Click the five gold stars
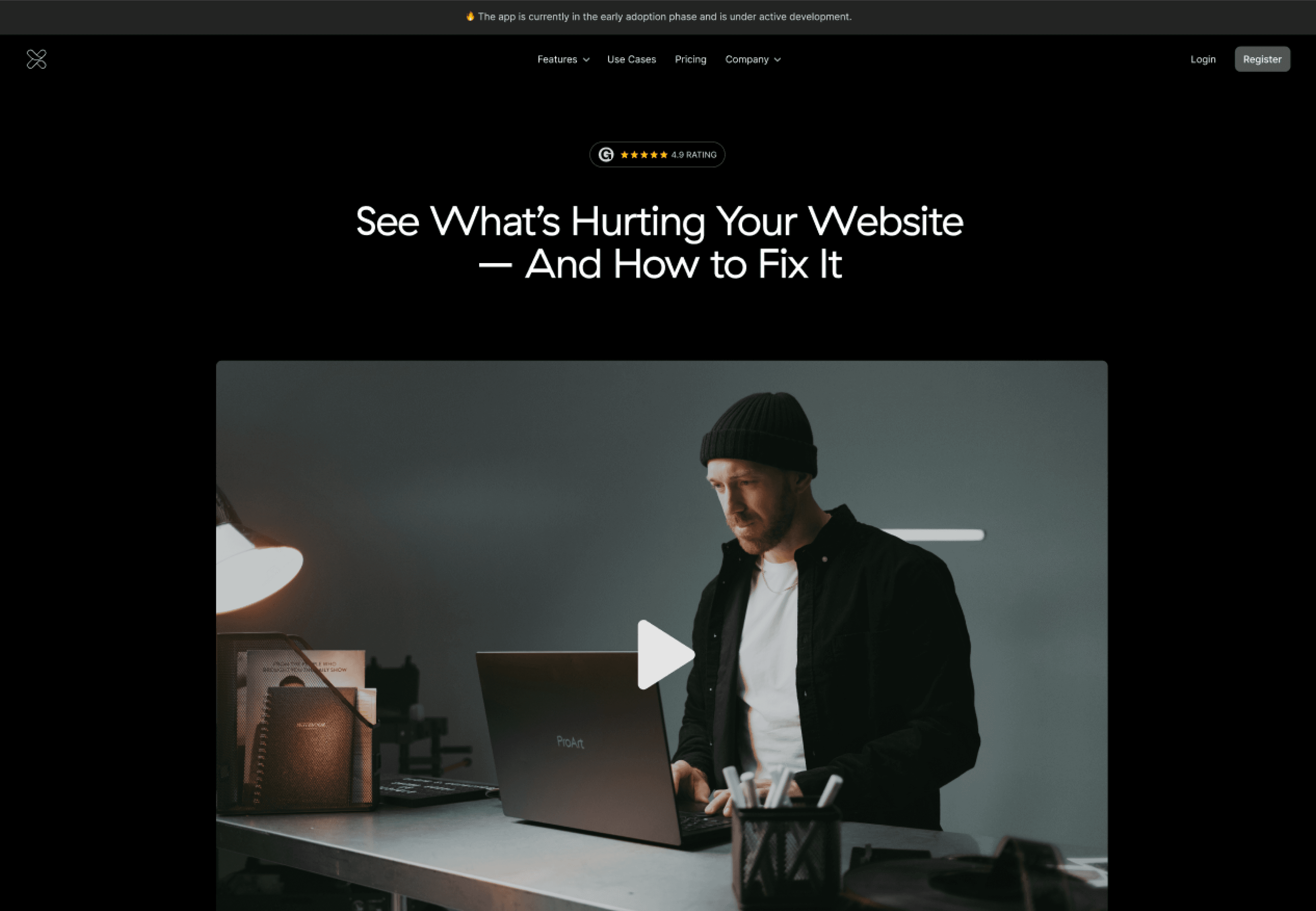Screen dimensions: 1316x911 pyautogui.click(x=644, y=155)
